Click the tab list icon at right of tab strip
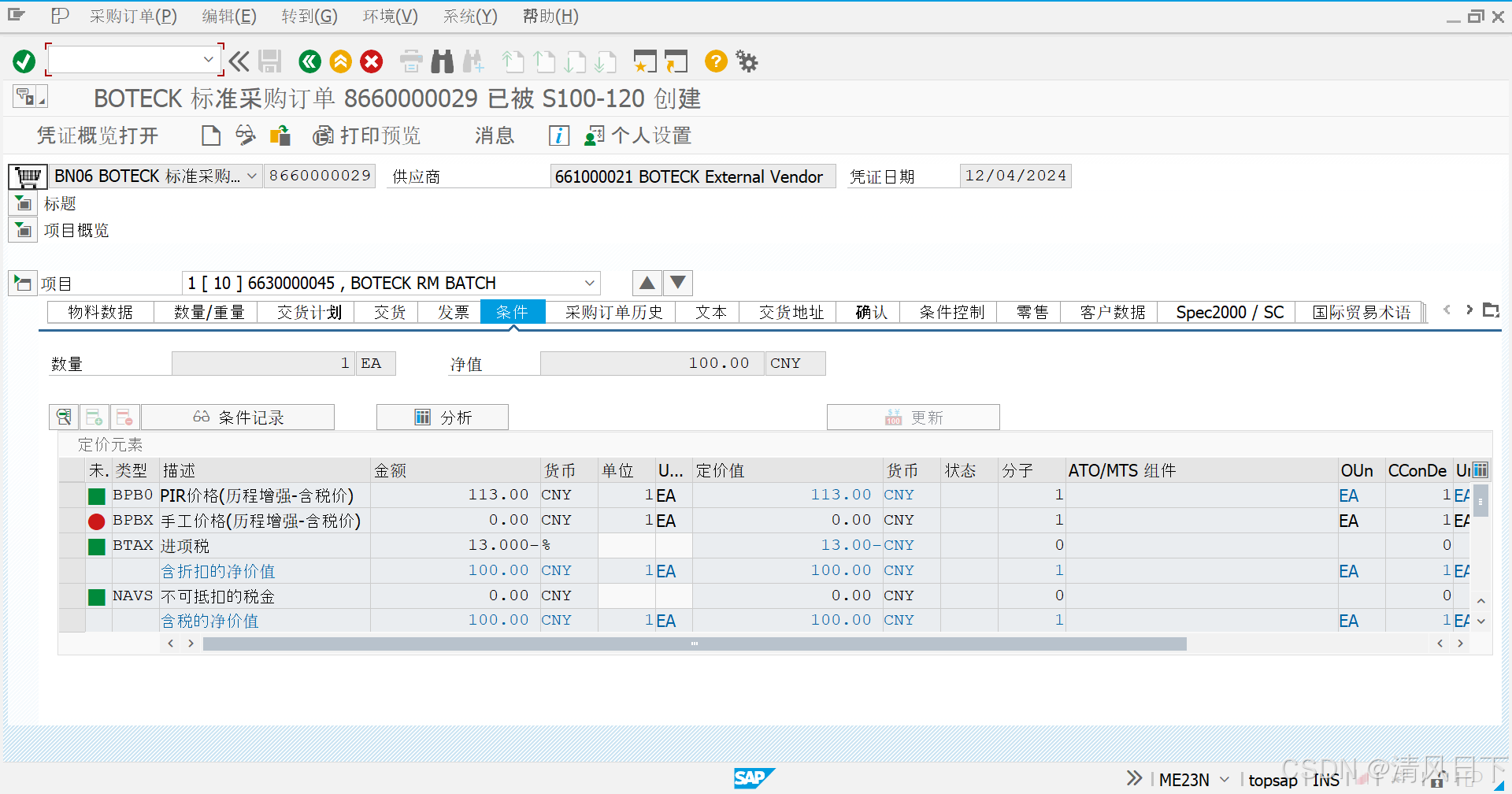This screenshot has width=1512, height=794. (1491, 310)
